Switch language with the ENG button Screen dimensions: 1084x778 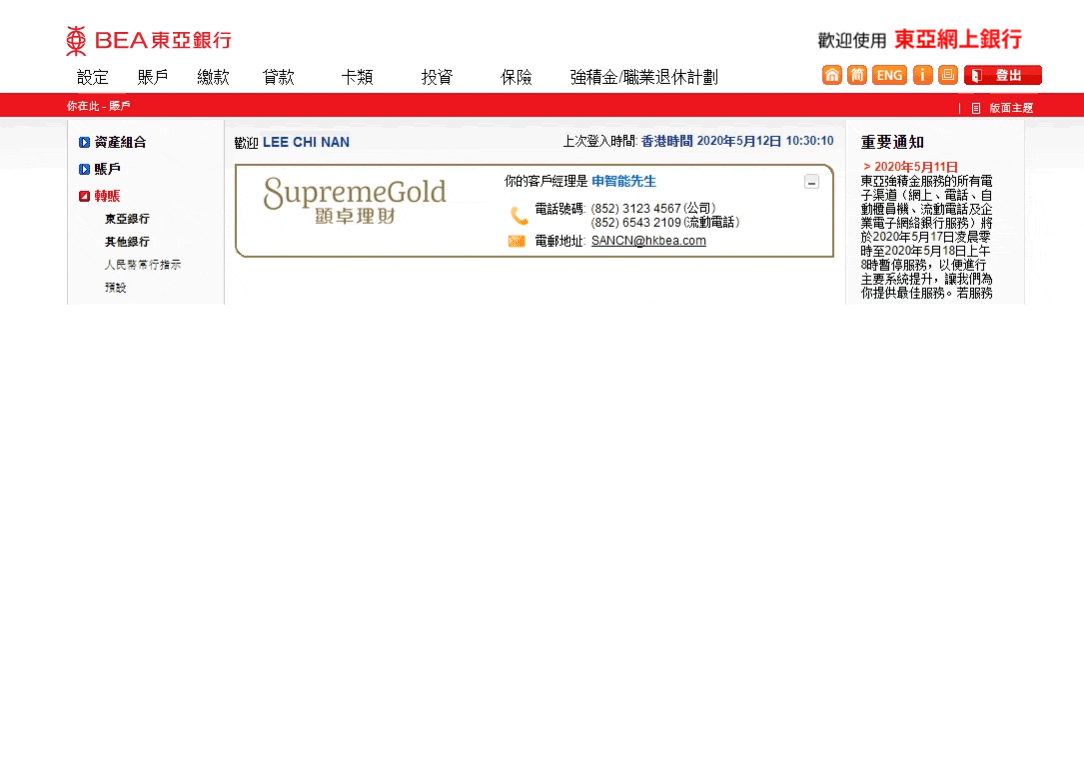click(x=889, y=75)
